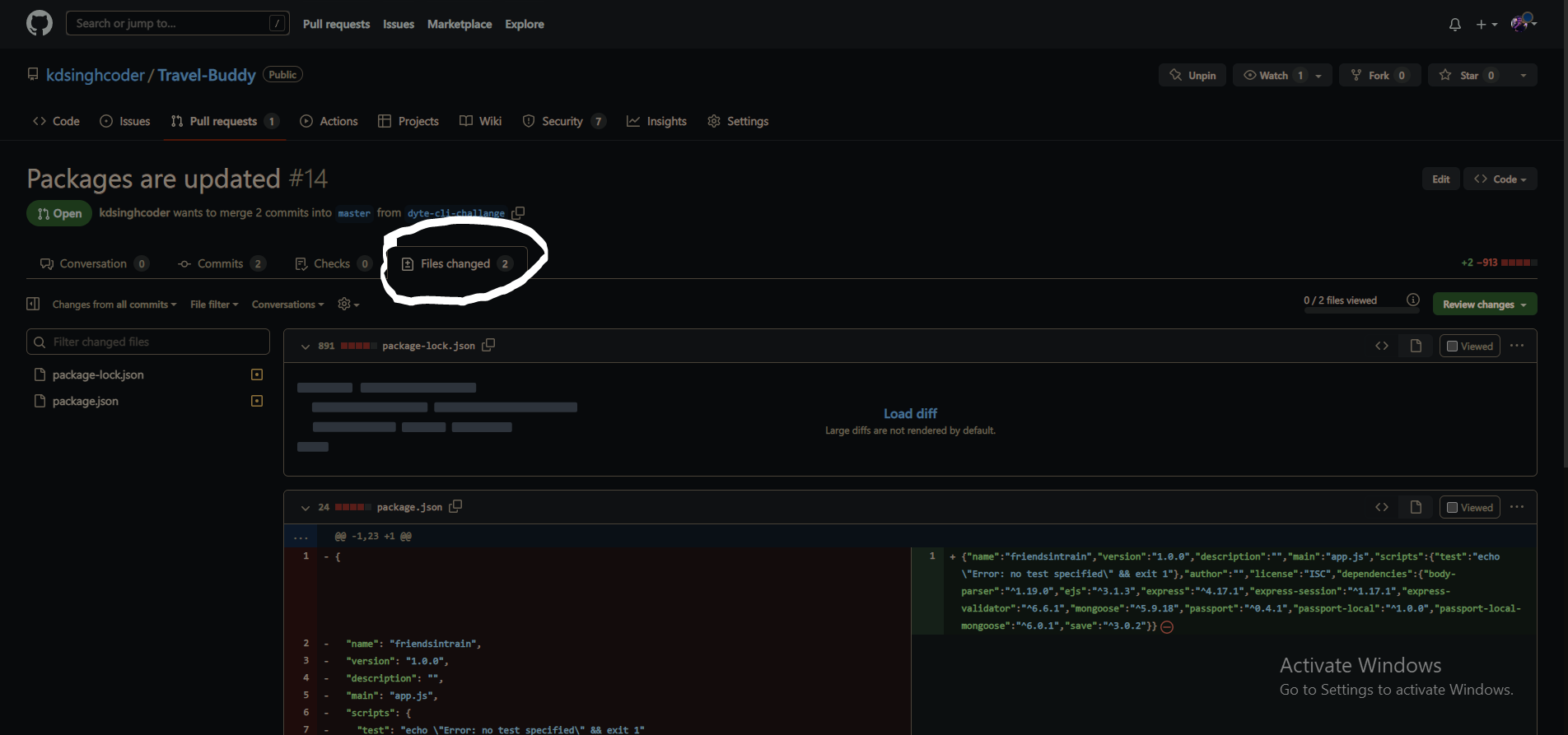Mark package.json as Viewed
Screen dimensions: 1568x735
pyautogui.click(x=1470, y=507)
